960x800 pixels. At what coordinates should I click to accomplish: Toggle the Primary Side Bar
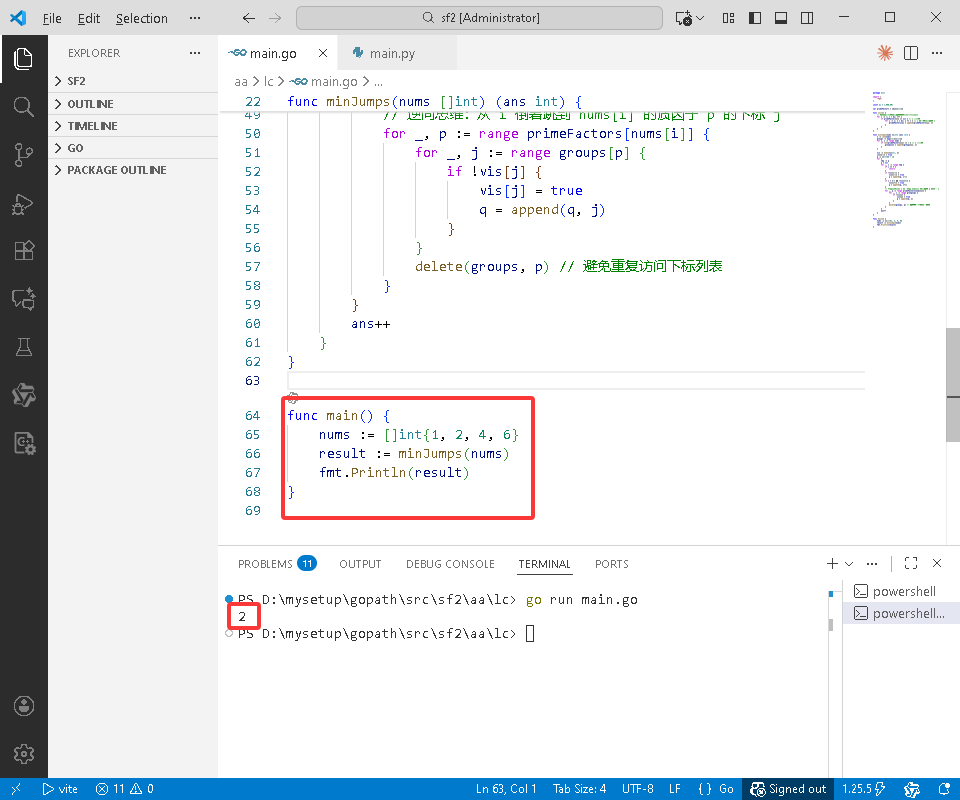pyautogui.click(x=754, y=18)
